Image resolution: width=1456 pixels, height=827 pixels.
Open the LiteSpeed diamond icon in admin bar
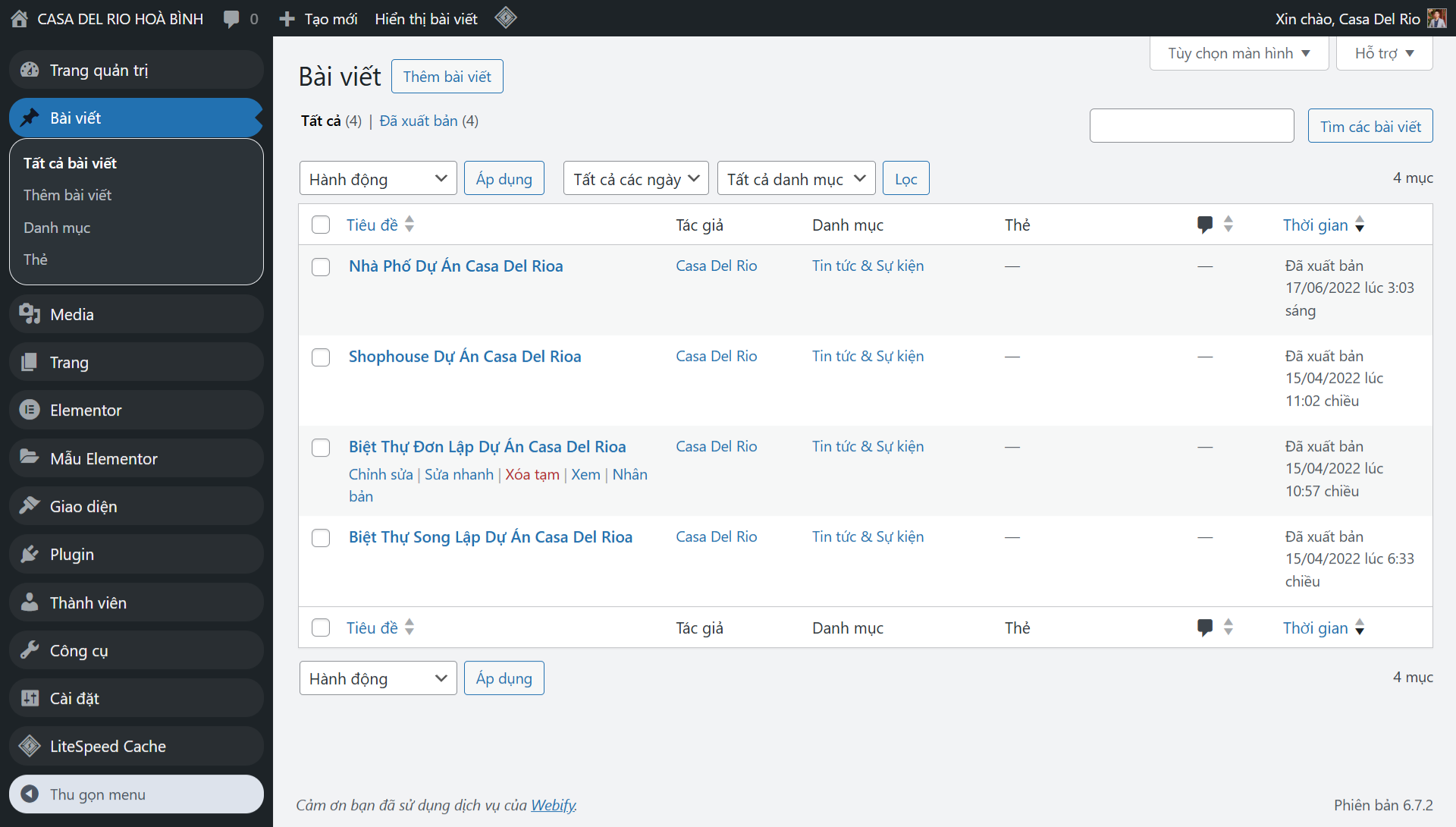point(506,18)
